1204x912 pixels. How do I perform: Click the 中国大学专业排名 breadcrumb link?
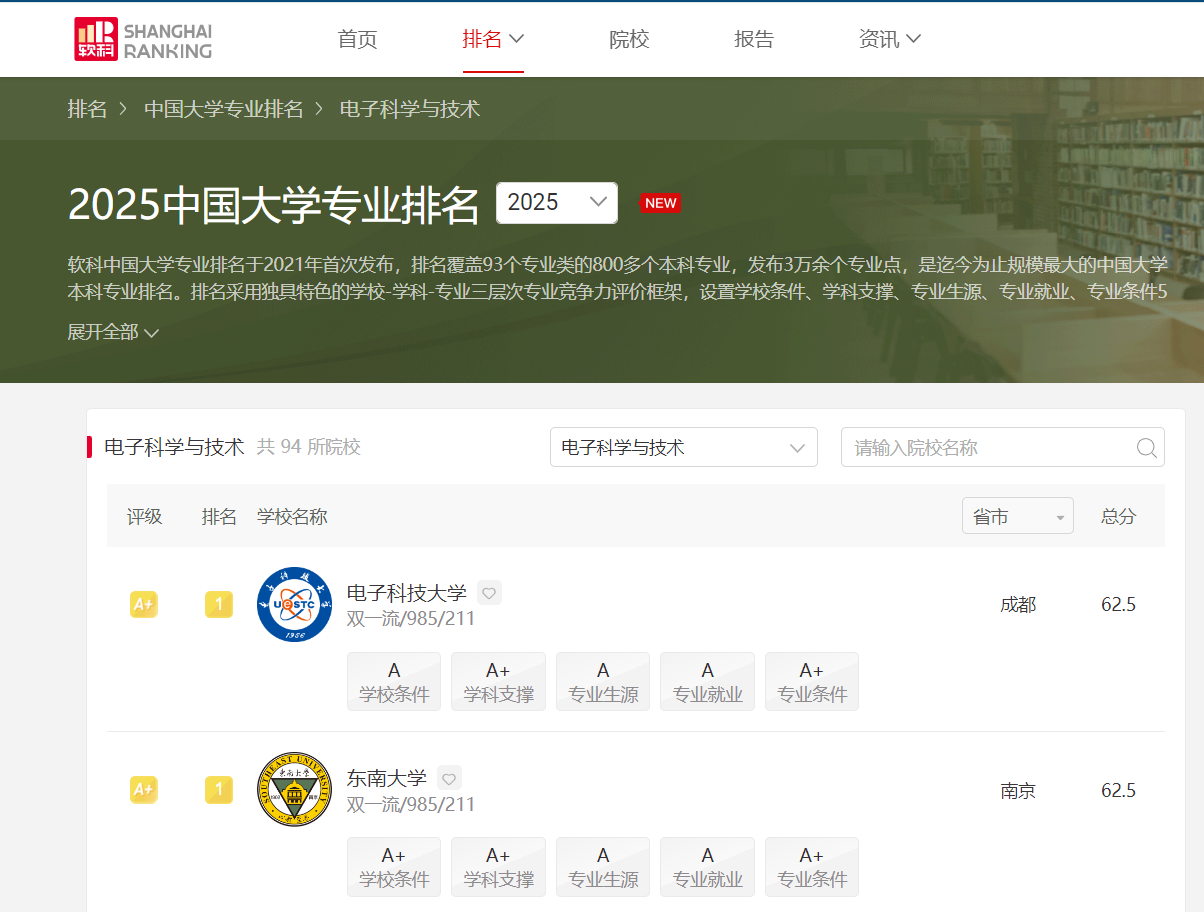(224, 109)
